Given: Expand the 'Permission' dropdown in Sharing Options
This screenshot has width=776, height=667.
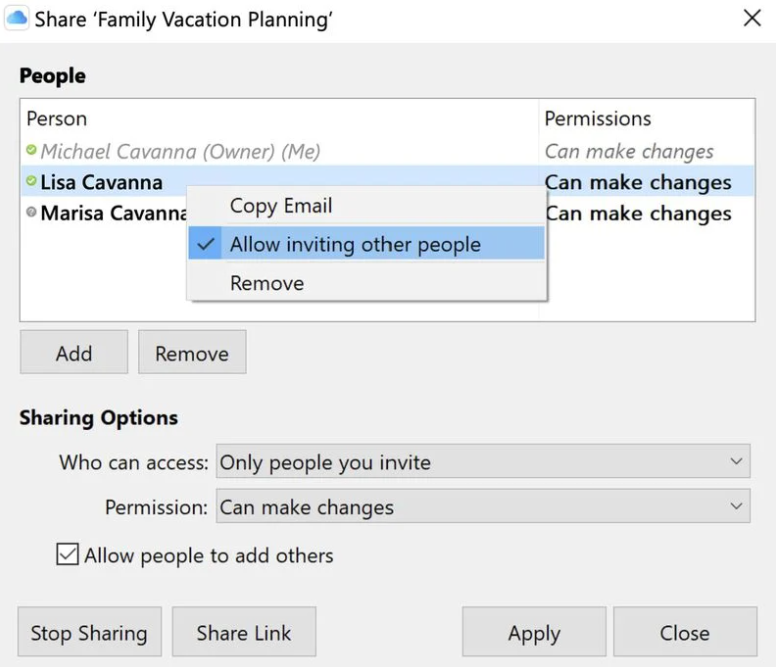Looking at the screenshot, I should tap(483, 507).
